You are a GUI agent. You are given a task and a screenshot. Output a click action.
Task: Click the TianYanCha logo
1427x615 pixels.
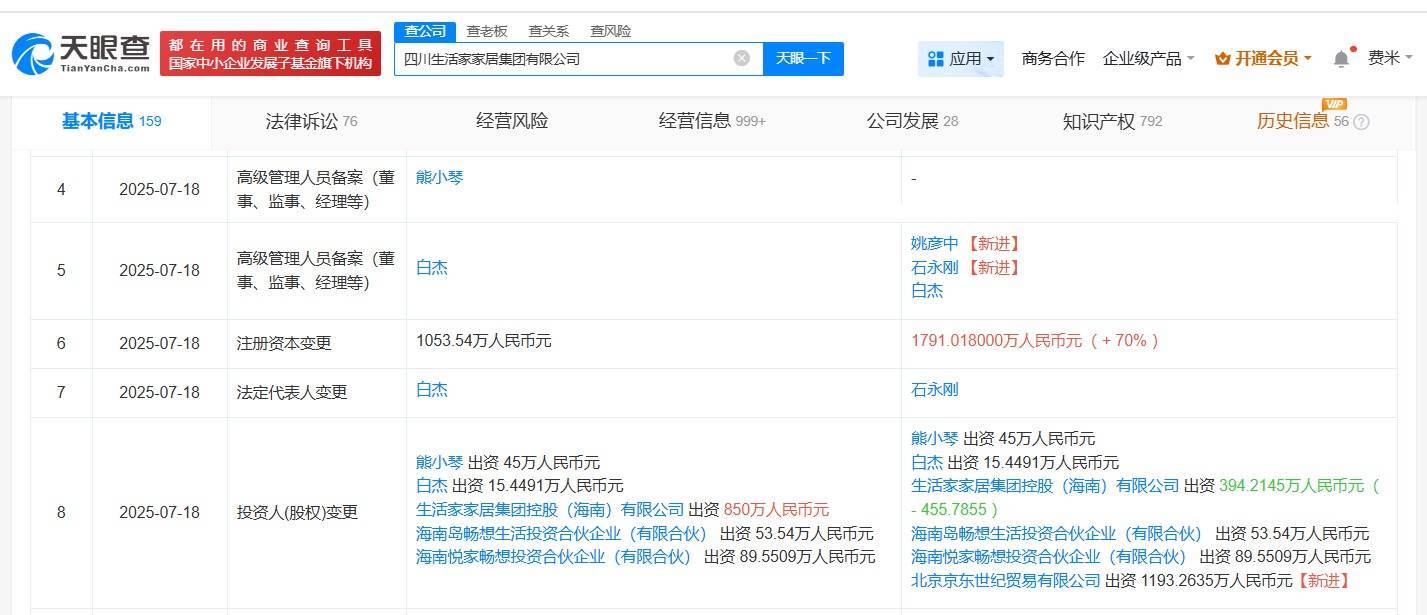point(82,53)
